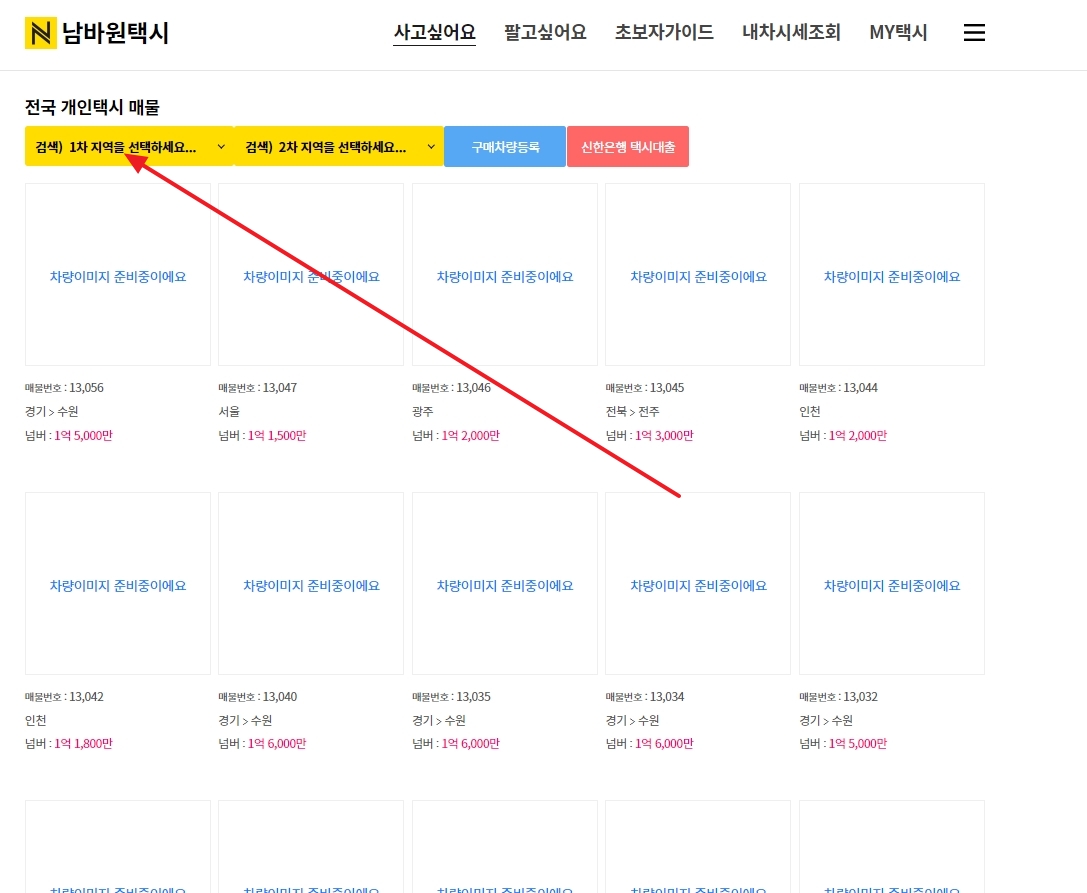Click the 전국 개인택시 매물 heading
The height and width of the screenshot is (893, 1087).
[x=92, y=107]
